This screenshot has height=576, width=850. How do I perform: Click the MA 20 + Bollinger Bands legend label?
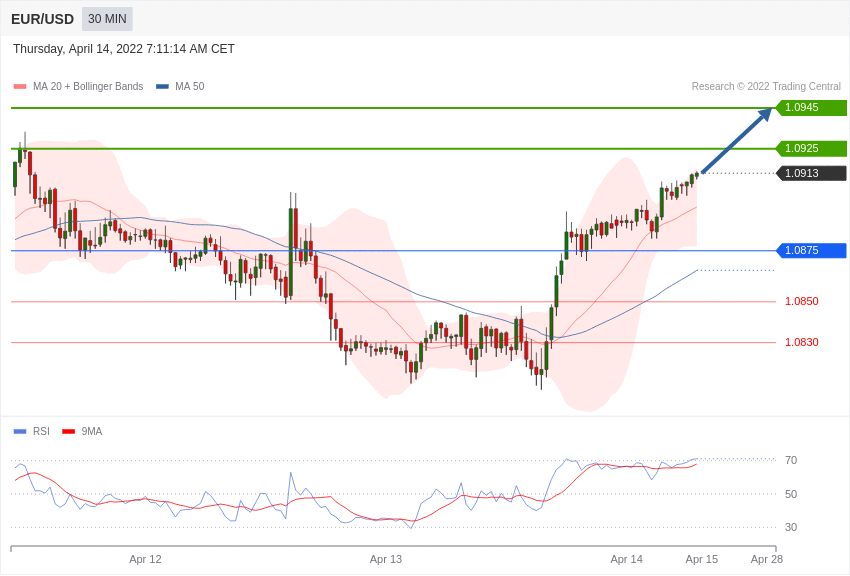point(88,86)
